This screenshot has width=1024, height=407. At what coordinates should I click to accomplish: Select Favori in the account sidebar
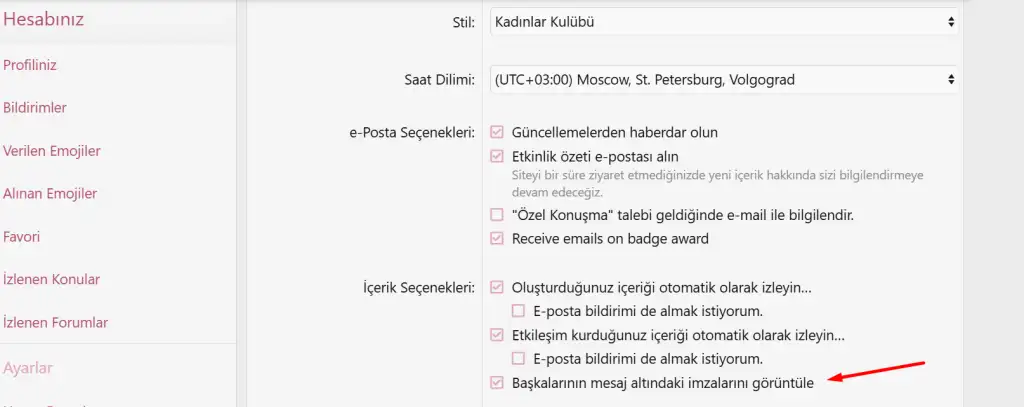(x=22, y=237)
